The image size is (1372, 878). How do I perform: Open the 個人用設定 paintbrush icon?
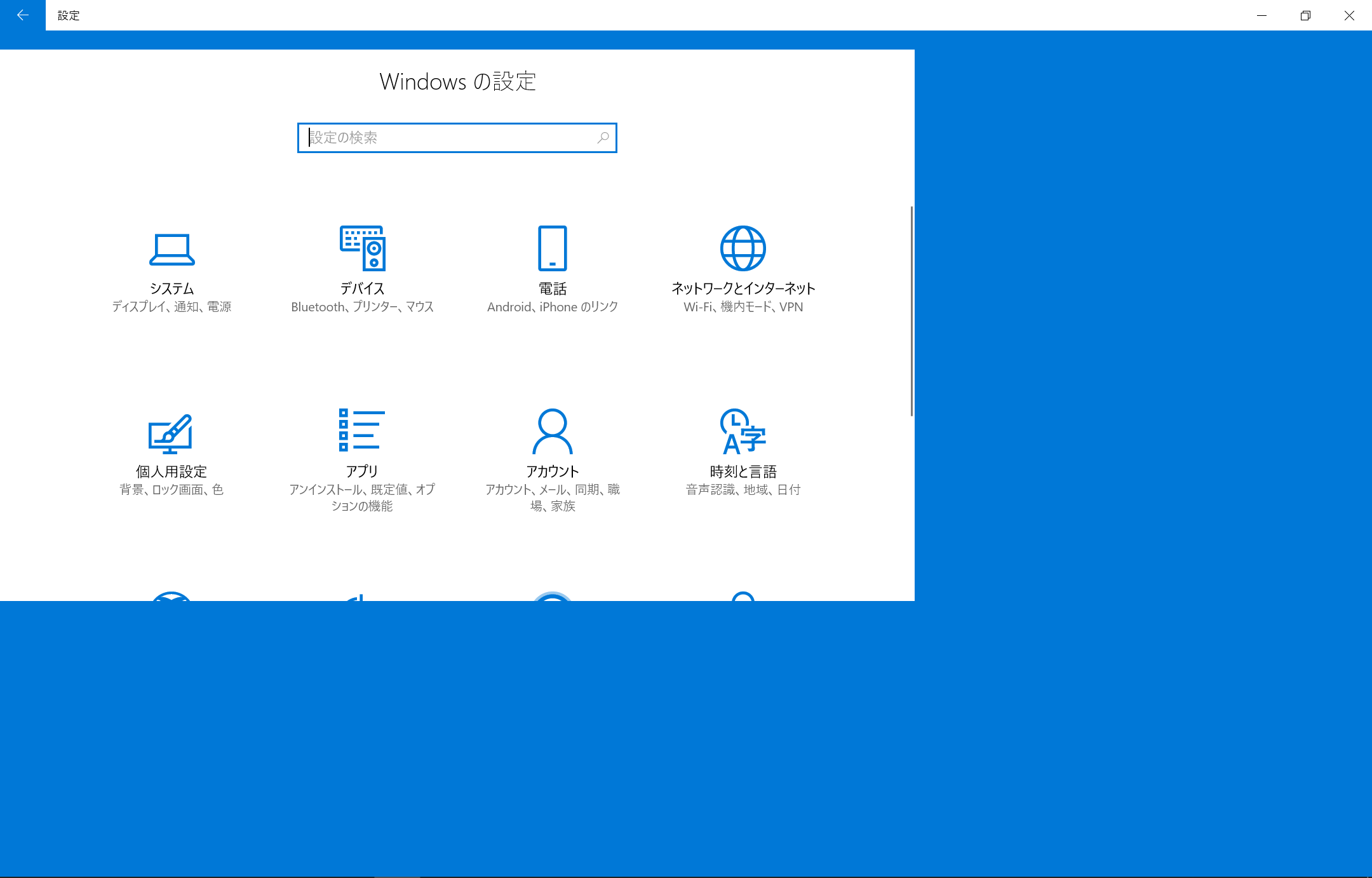[x=170, y=433]
